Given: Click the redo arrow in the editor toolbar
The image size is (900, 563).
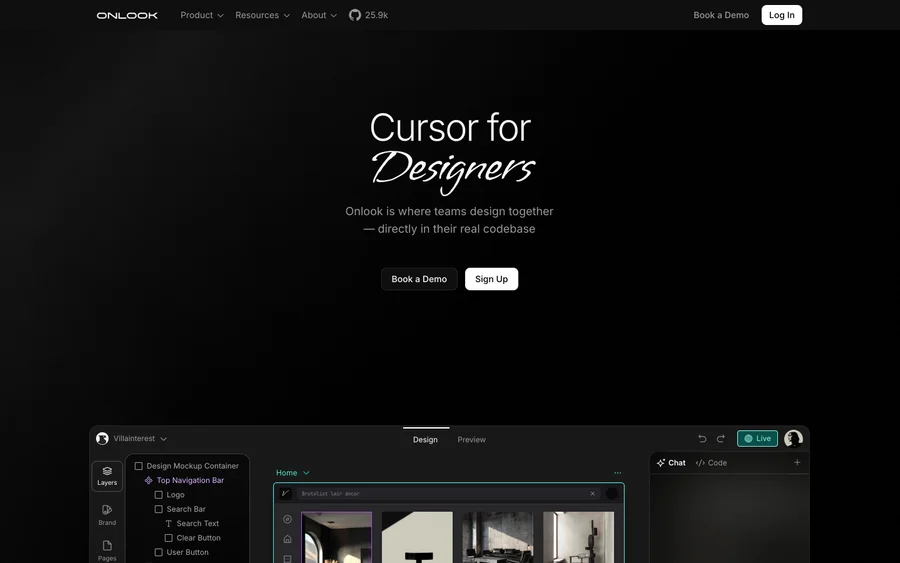Looking at the screenshot, I should point(721,438).
